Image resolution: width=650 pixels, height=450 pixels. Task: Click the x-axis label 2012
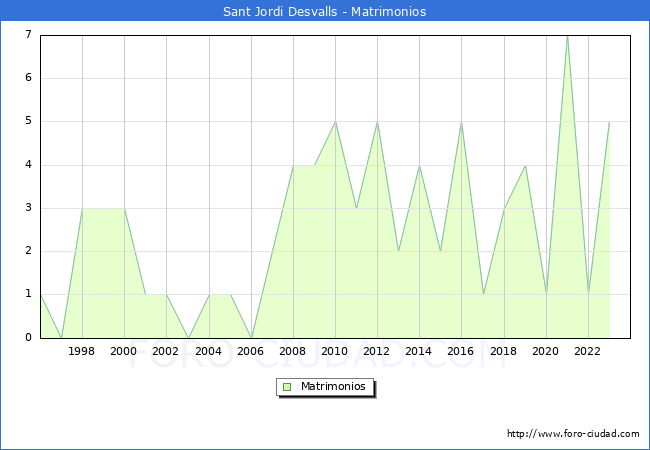point(376,351)
